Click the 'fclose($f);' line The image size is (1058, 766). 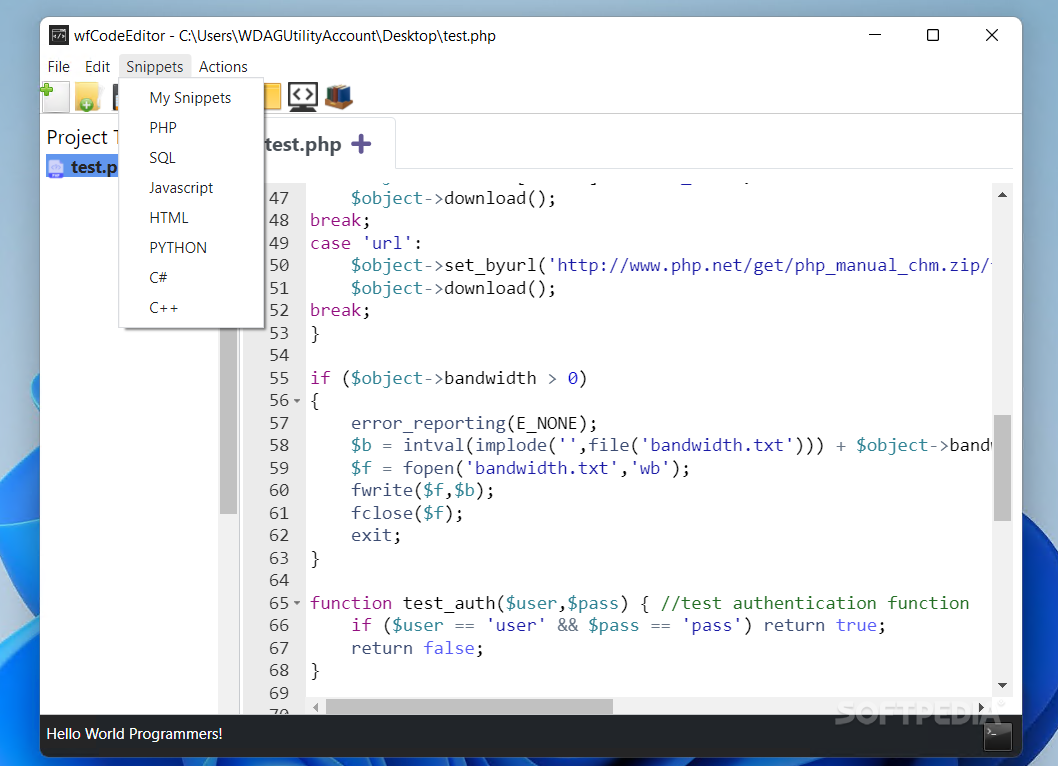tap(407, 514)
